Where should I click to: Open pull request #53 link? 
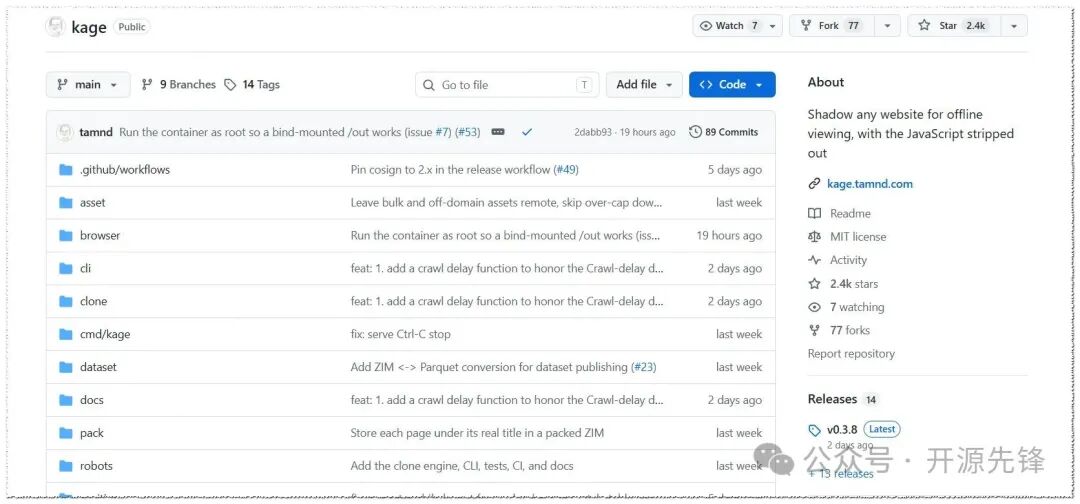click(x=468, y=132)
